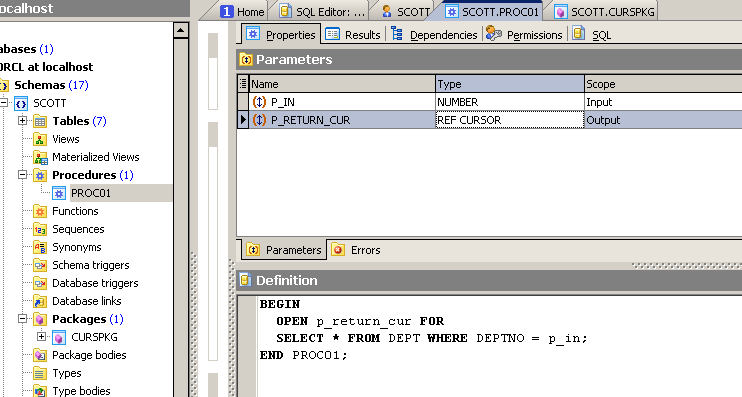Click the tree scrollbar up arrow
The image size is (742, 397).
point(181,31)
